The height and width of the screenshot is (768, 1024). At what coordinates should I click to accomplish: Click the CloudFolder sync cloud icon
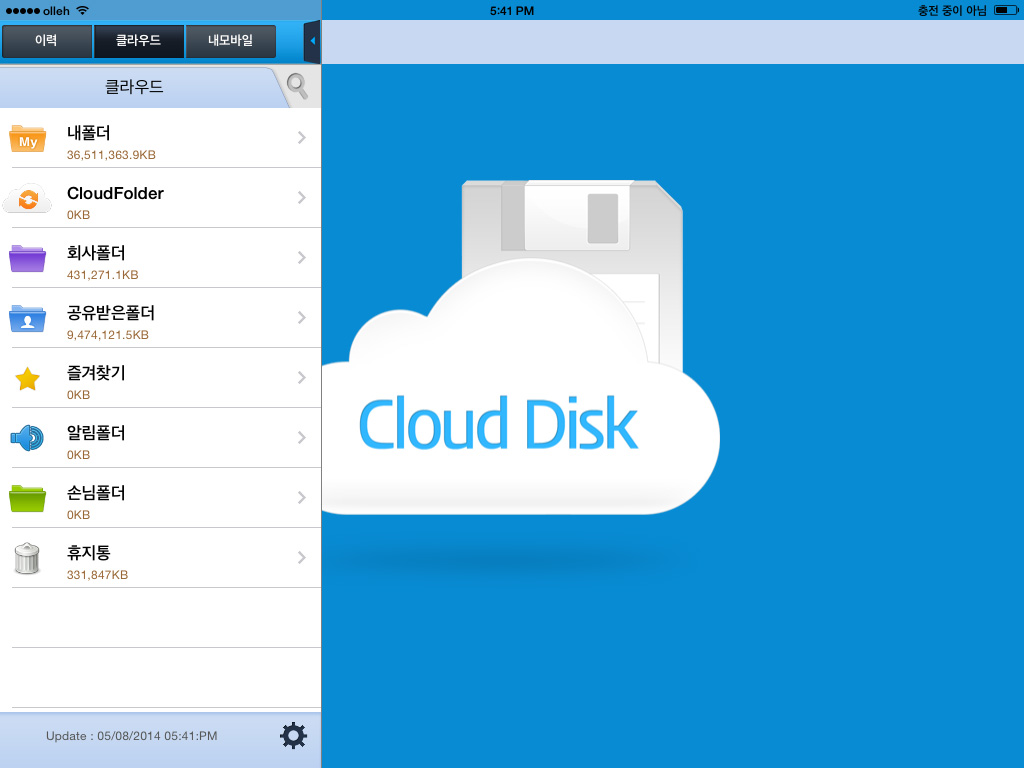pyautogui.click(x=27, y=199)
